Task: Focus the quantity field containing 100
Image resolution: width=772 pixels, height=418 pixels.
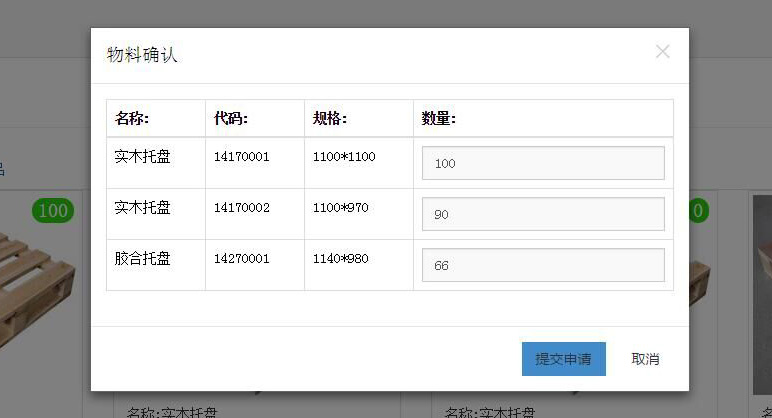Action: 543,163
